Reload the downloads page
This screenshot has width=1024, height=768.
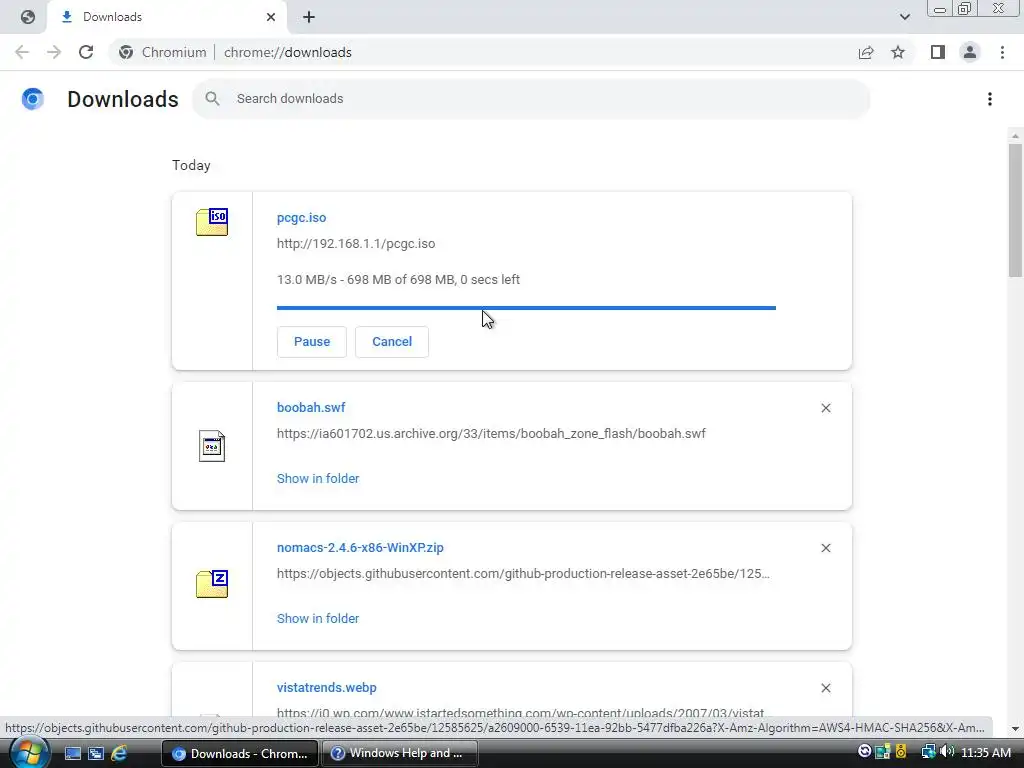[86, 52]
